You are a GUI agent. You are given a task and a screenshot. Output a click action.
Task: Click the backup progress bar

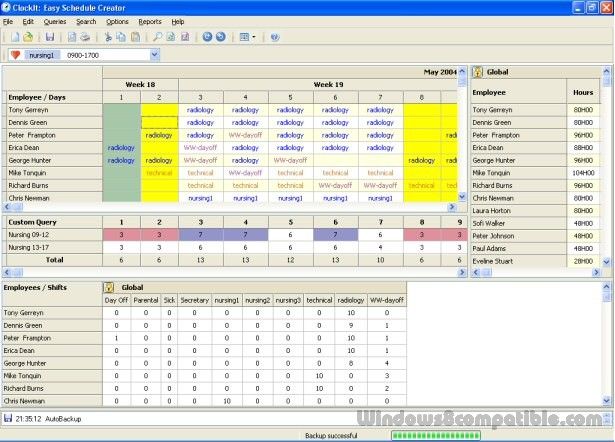[436, 435]
